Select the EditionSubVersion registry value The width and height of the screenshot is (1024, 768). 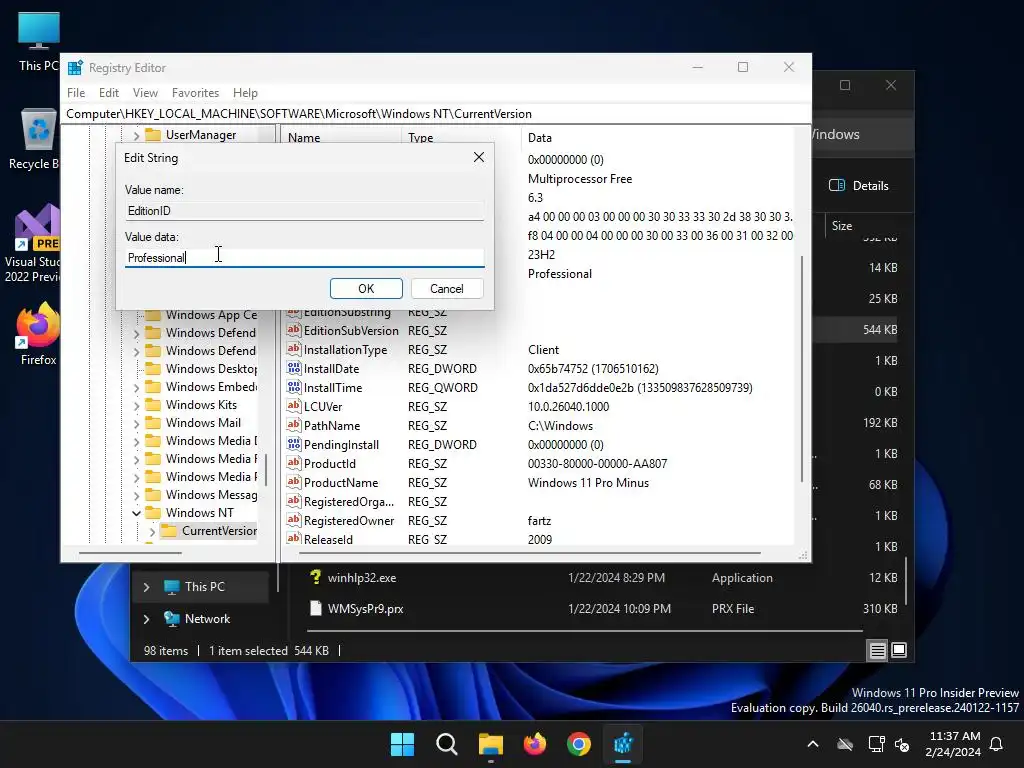(351, 330)
